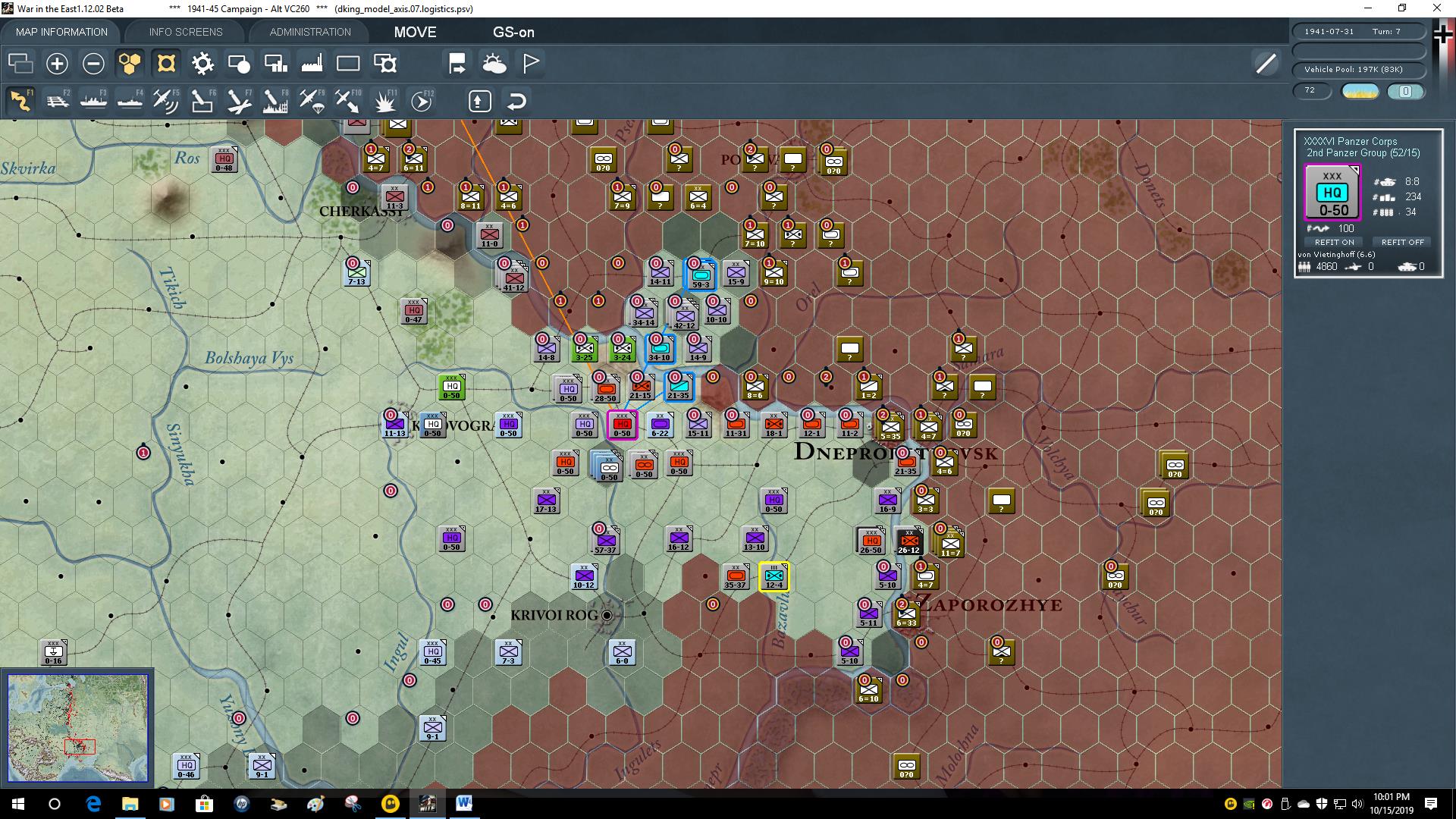
Task: Select the 35-37 motorized unit counter
Action: click(x=736, y=576)
